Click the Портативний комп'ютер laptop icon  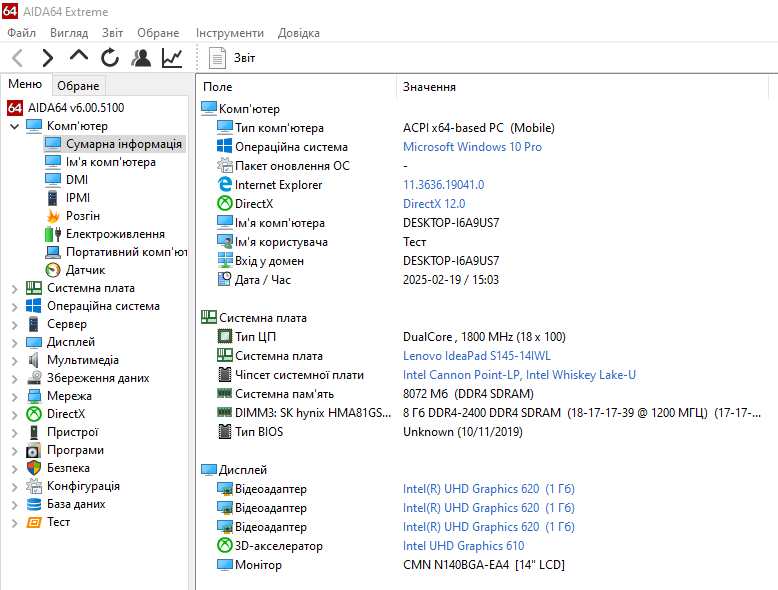coord(53,252)
